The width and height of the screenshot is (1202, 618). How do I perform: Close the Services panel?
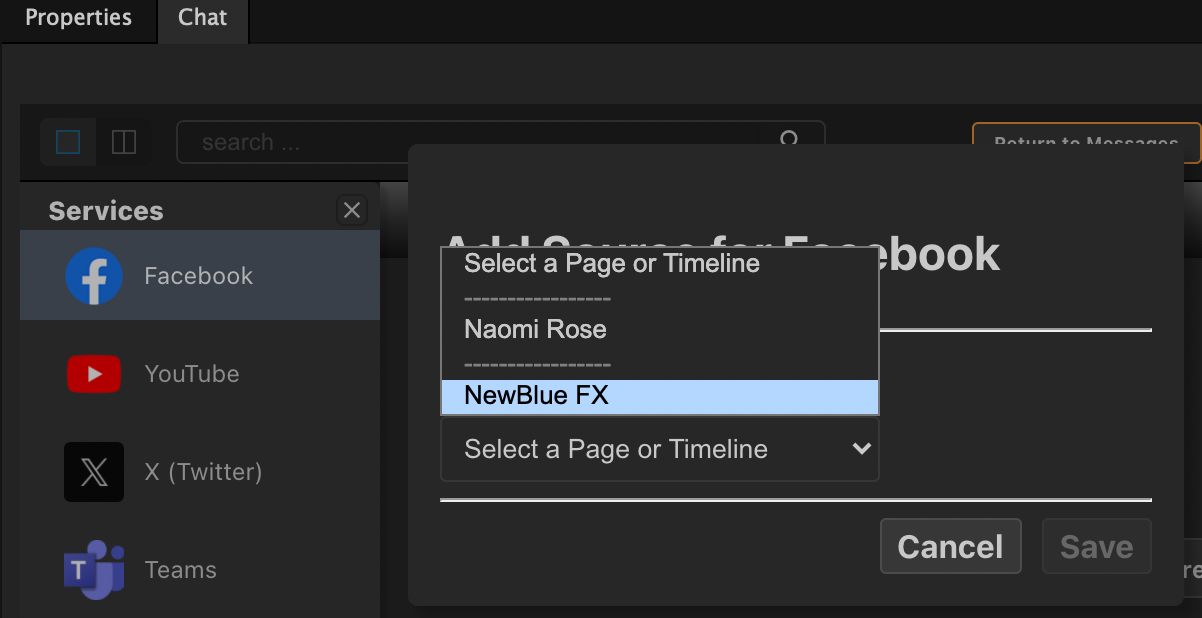pos(352,210)
